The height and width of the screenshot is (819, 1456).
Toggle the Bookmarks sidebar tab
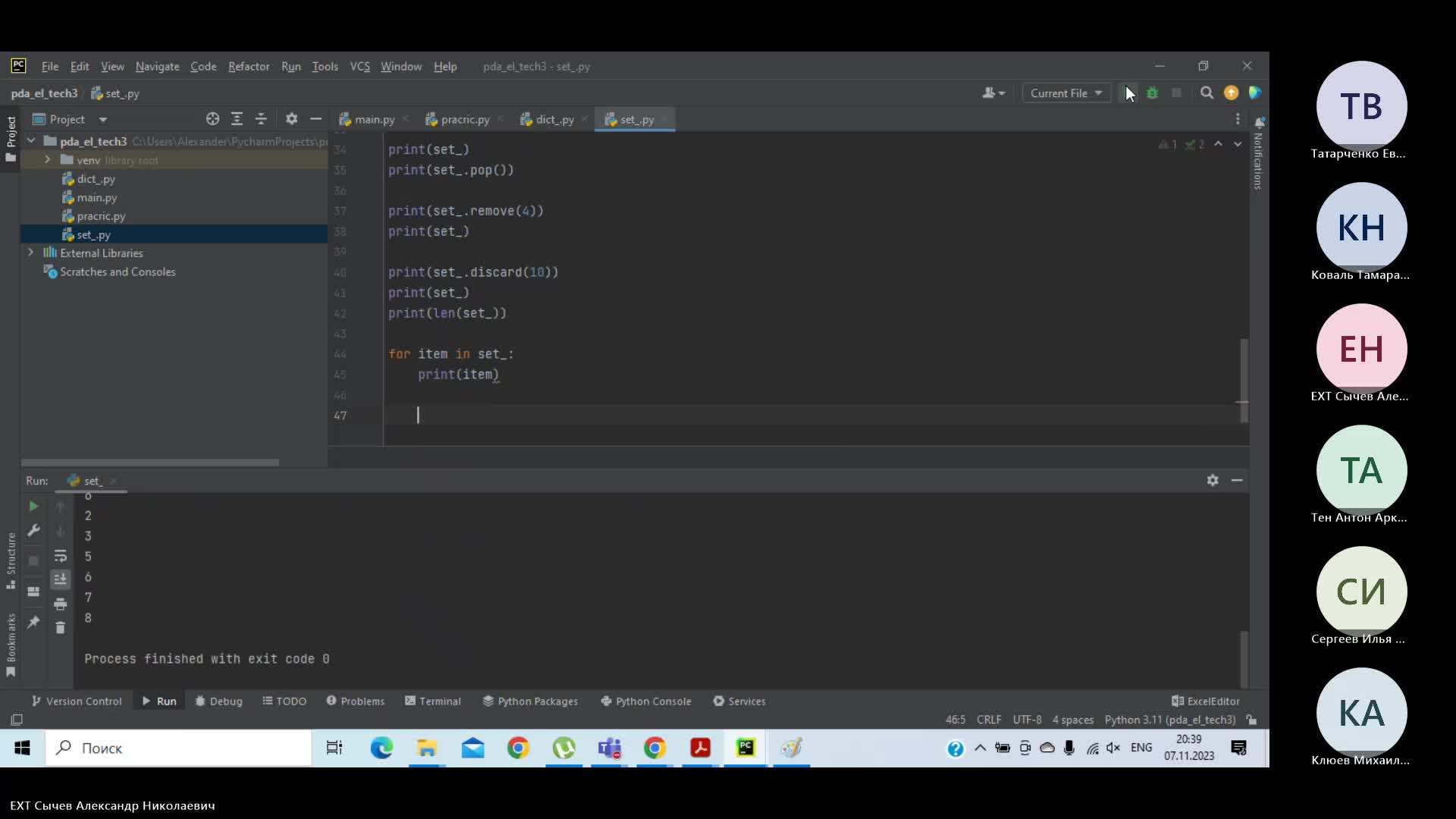point(11,645)
